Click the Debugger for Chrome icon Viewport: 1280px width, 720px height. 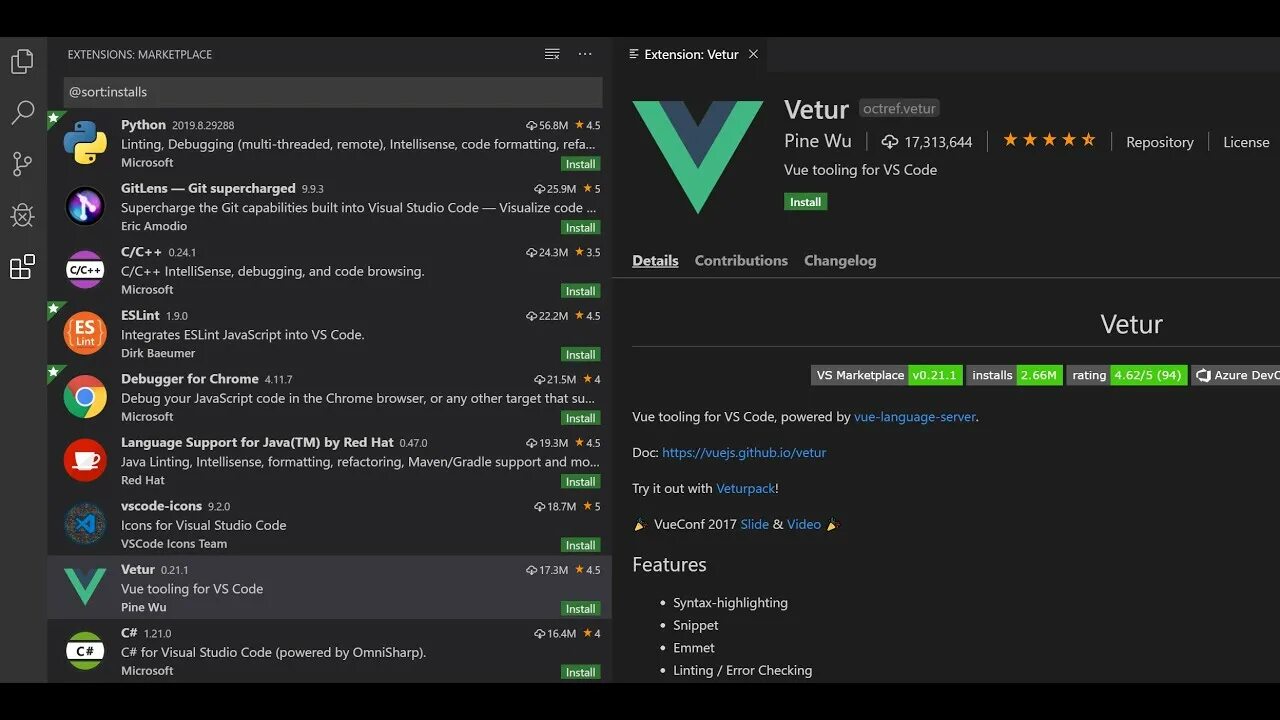pos(85,397)
